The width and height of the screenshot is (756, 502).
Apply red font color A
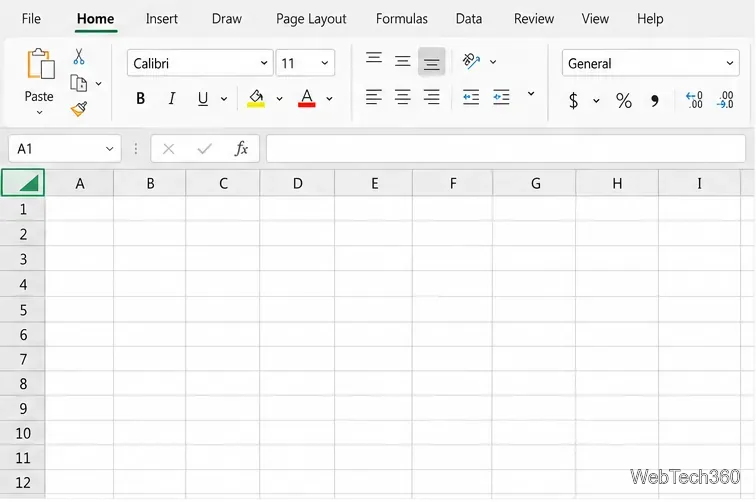(307, 98)
